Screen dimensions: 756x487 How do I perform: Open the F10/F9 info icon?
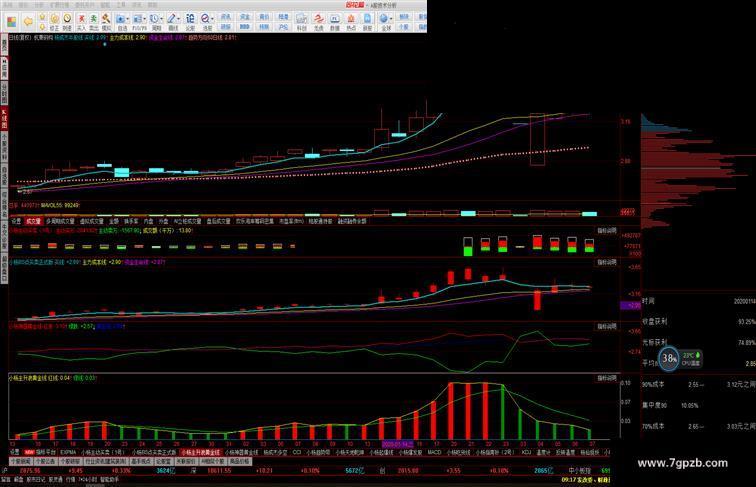136,21
